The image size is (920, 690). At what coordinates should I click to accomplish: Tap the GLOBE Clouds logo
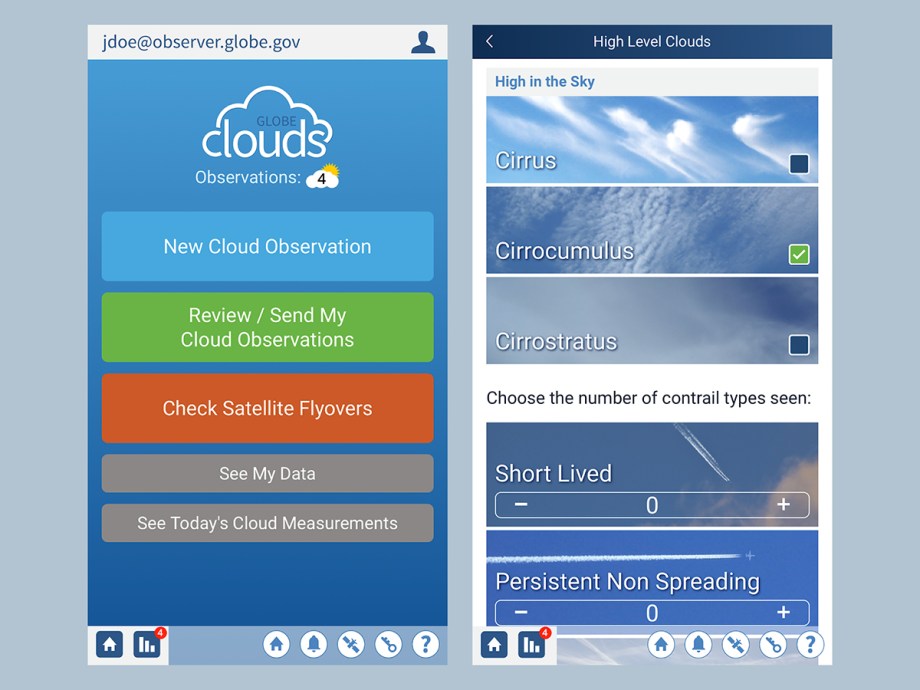coord(267,128)
